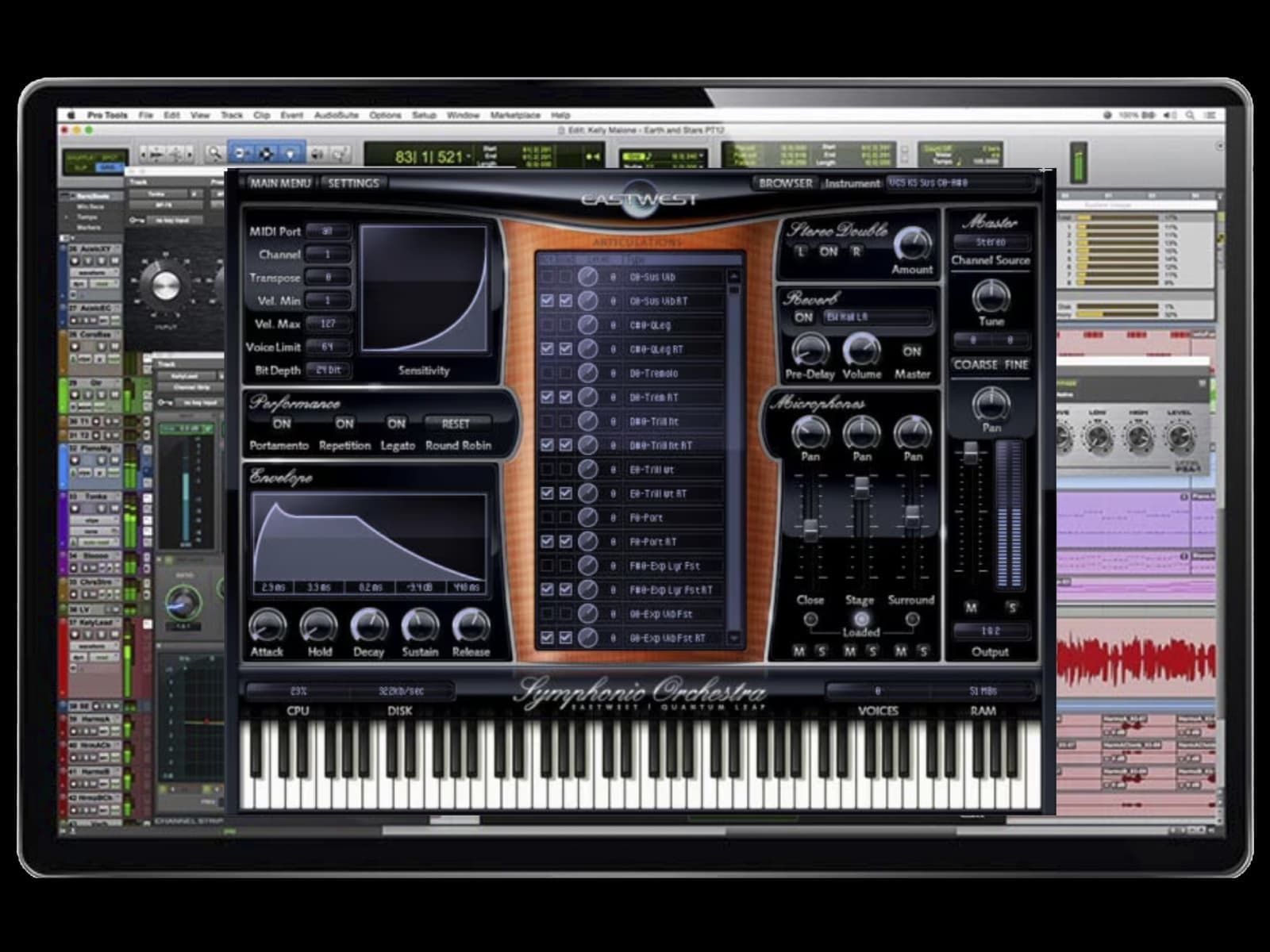Image resolution: width=1270 pixels, height=952 pixels.
Task: Open the Output 1&2 selector
Action: (991, 631)
